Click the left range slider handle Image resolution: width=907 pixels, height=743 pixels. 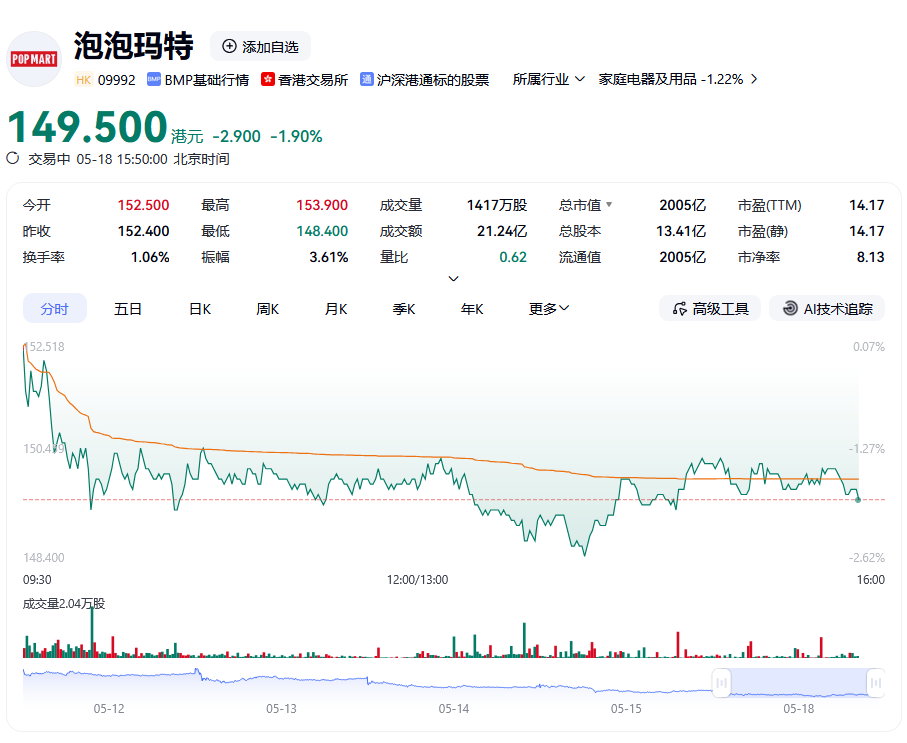pyautogui.click(x=721, y=683)
